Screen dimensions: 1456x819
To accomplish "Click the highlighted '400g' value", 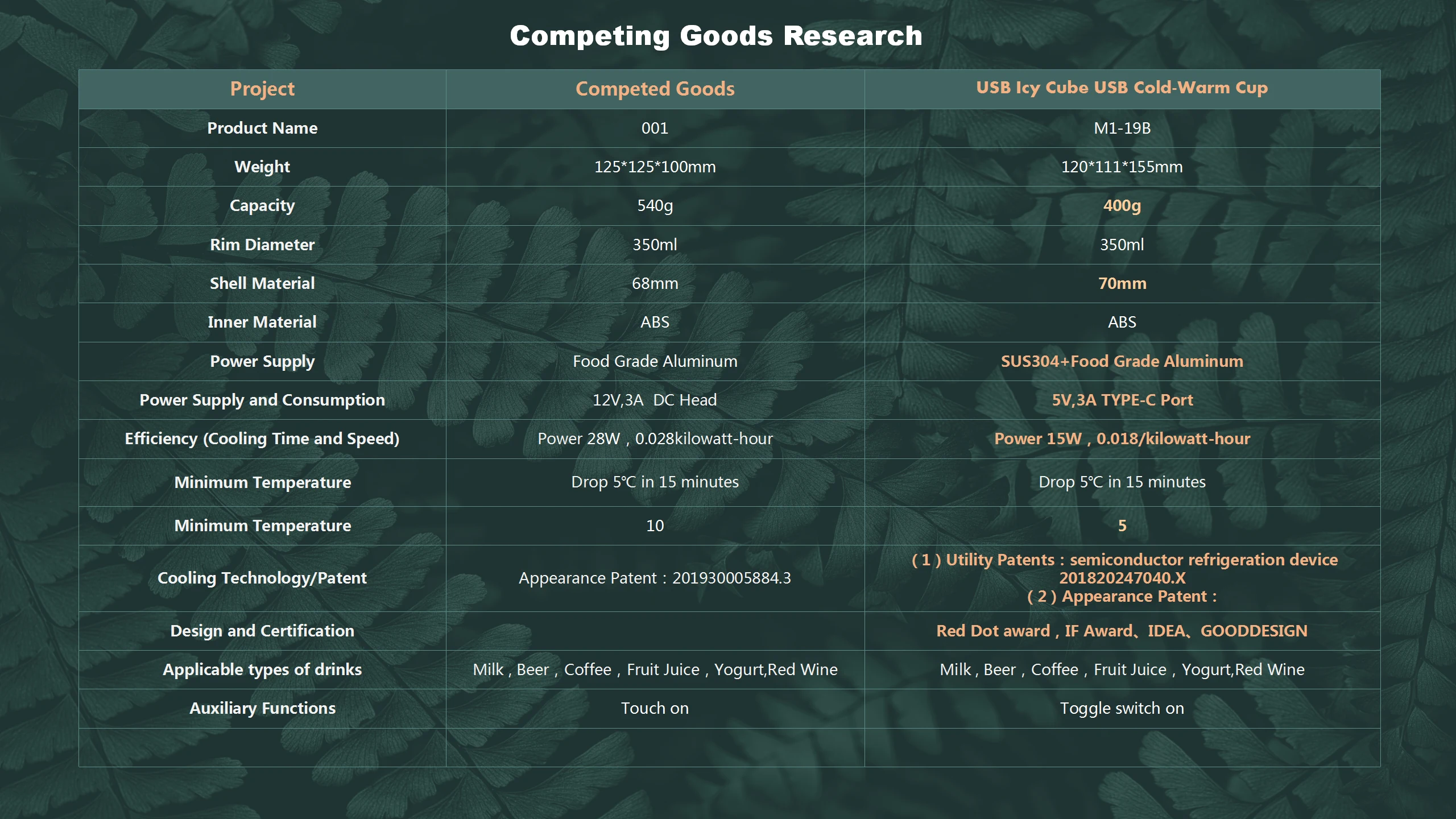I will (x=1122, y=205).
